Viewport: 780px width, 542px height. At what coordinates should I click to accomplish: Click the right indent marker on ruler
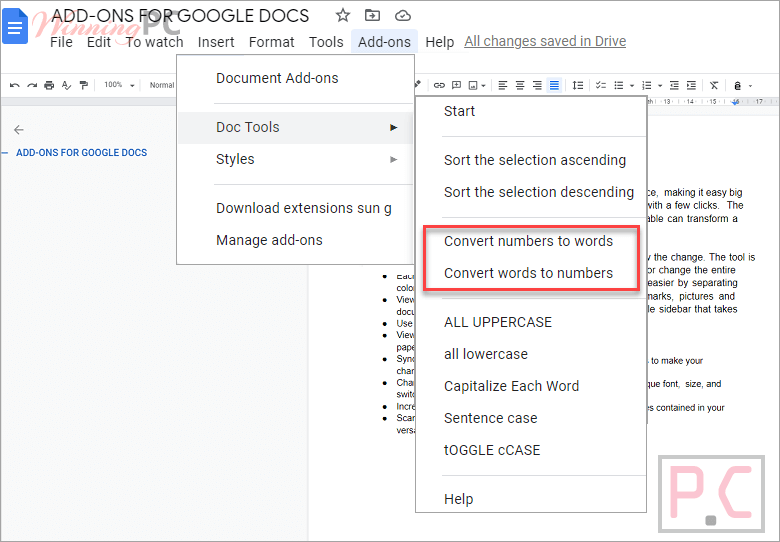click(736, 102)
